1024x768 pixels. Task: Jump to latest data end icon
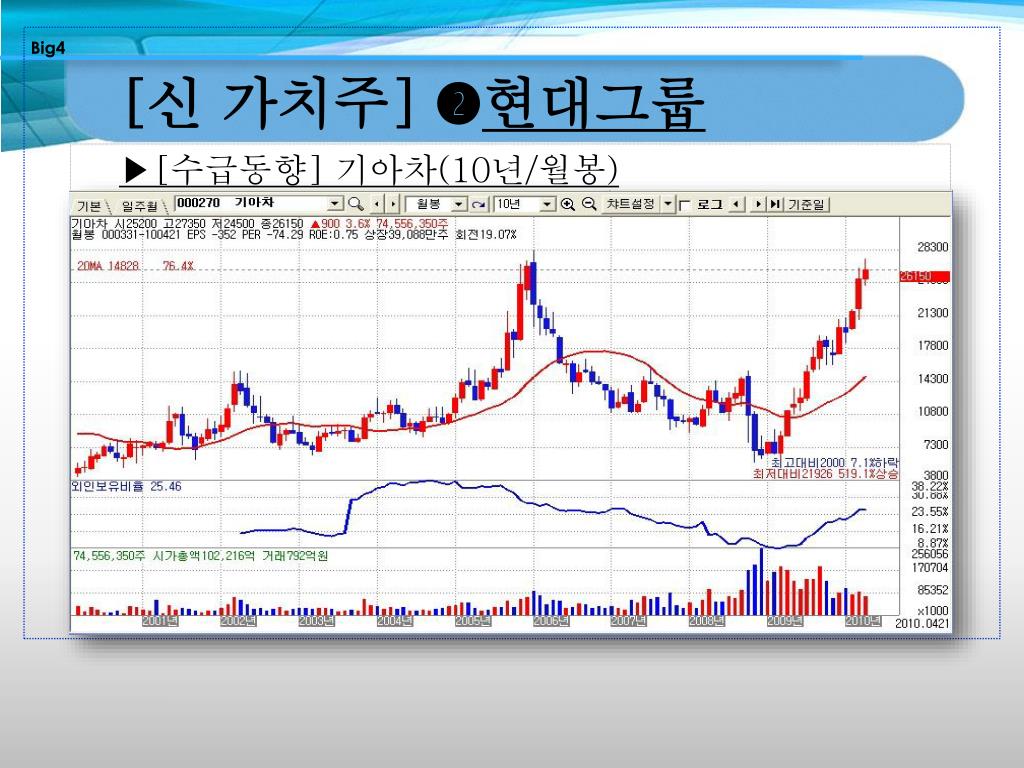pos(775,204)
